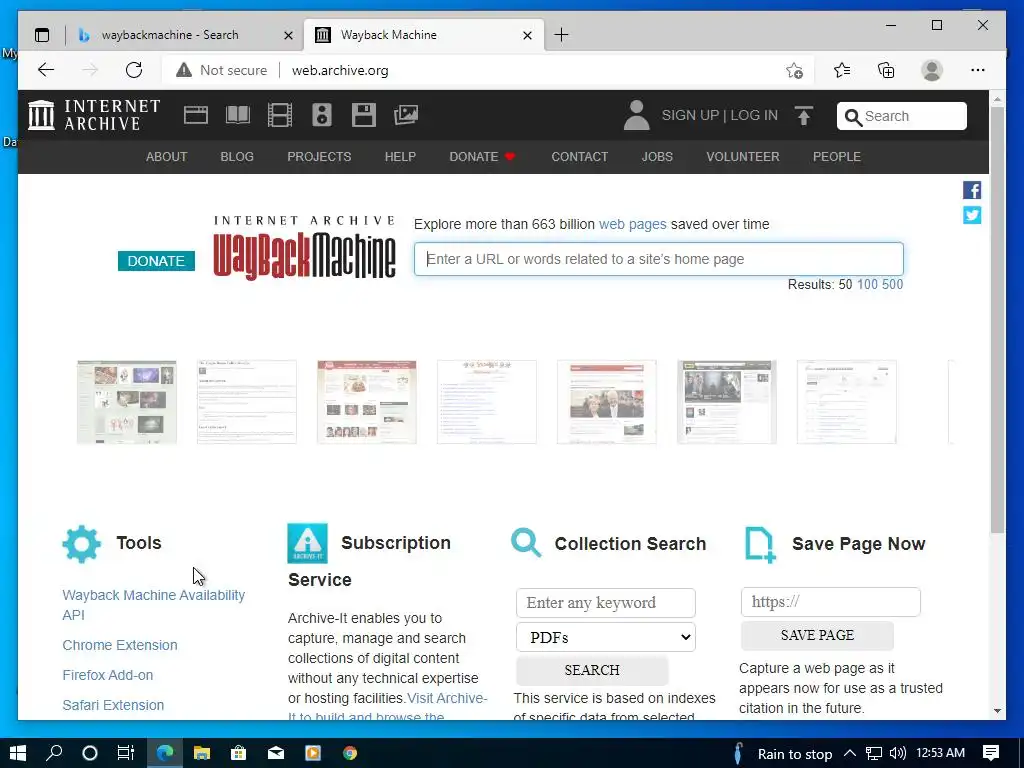1024x768 pixels.
Task: Open Firefox Add-on link
Action: [108, 675]
